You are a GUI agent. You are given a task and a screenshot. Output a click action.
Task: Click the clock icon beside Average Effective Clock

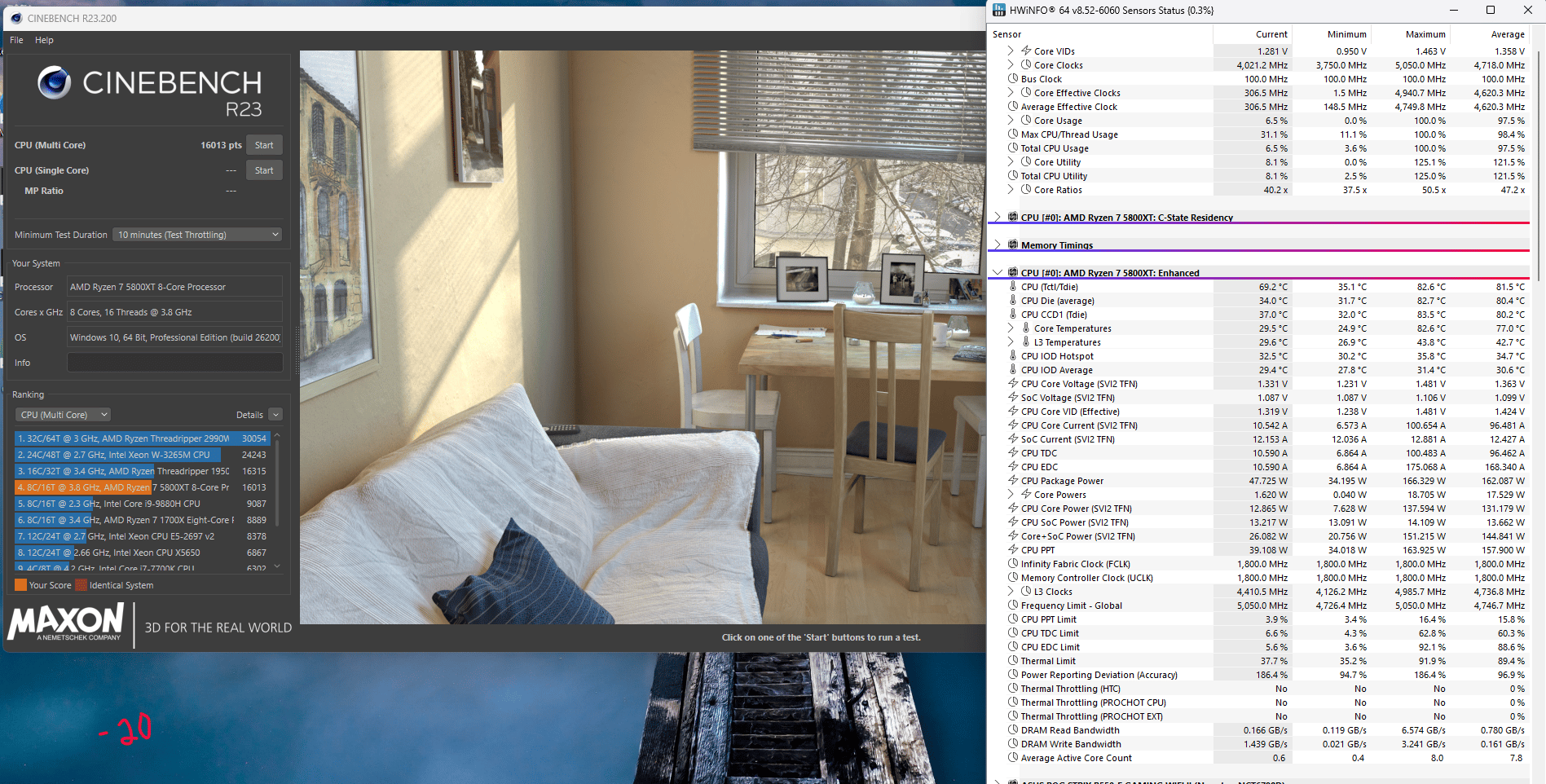point(1013,107)
